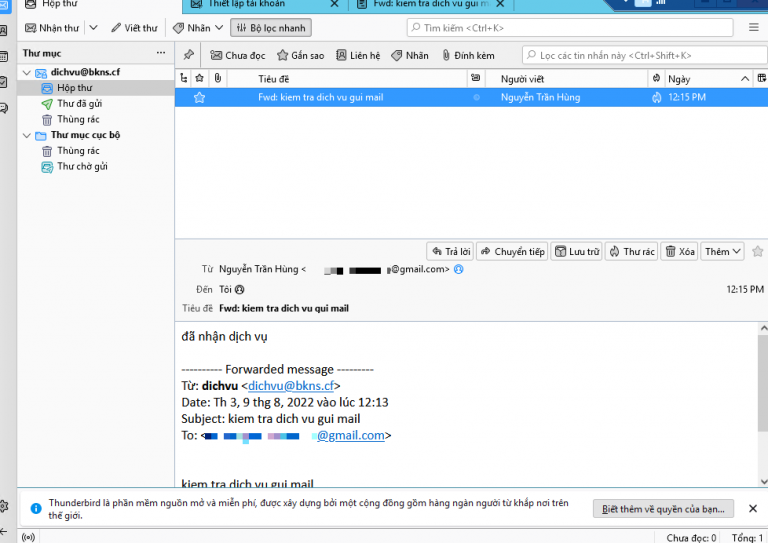Open folder pane options (three dots)
This screenshot has width=768, height=543.
click(x=161, y=52)
